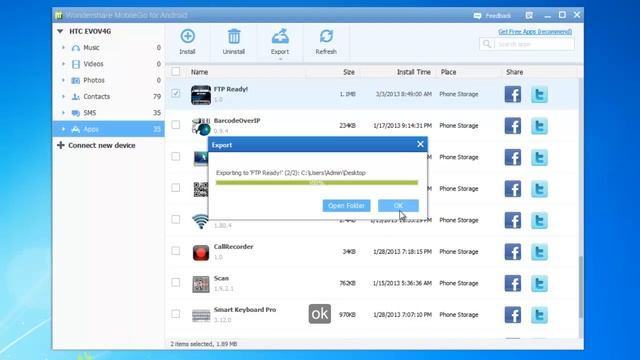Check the Scan app checkbox
Image resolution: width=640 pixels, height=360 pixels.
click(176, 282)
